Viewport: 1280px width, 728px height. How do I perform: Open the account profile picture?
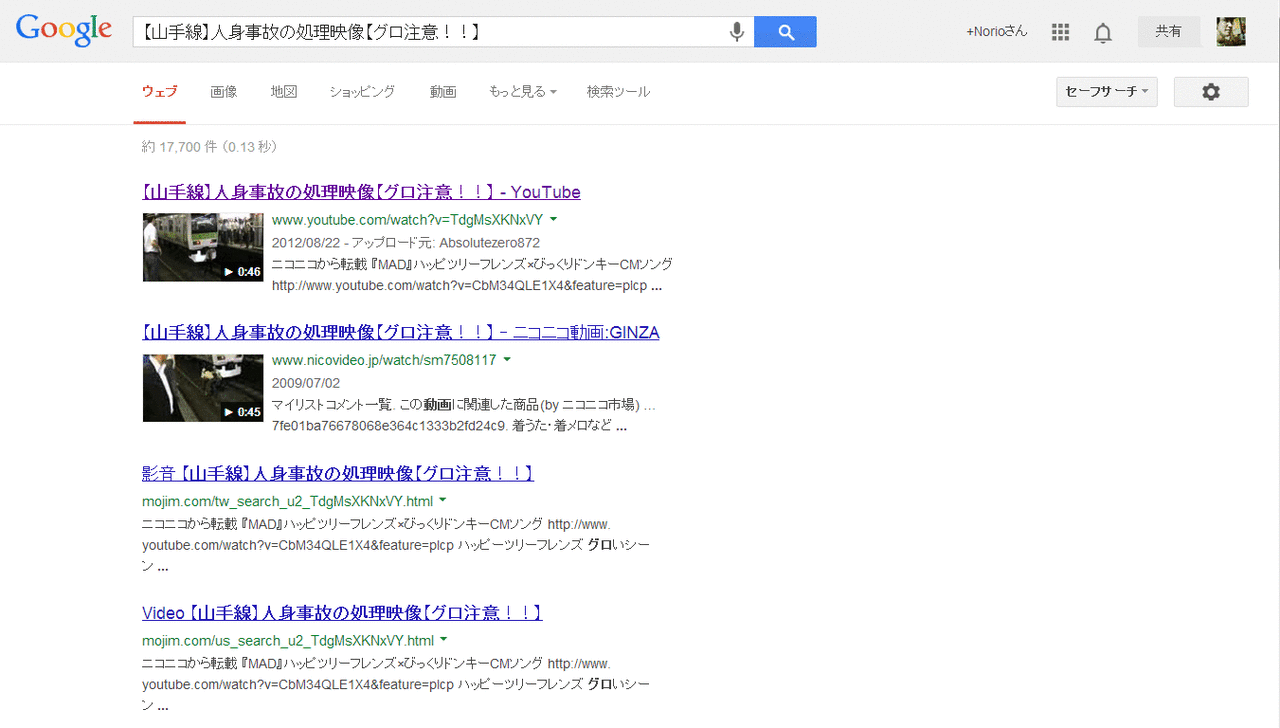(1231, 32)
